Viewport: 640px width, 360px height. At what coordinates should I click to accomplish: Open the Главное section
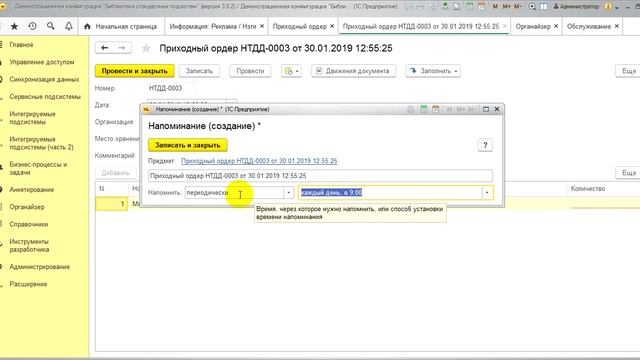pos(21,44)
